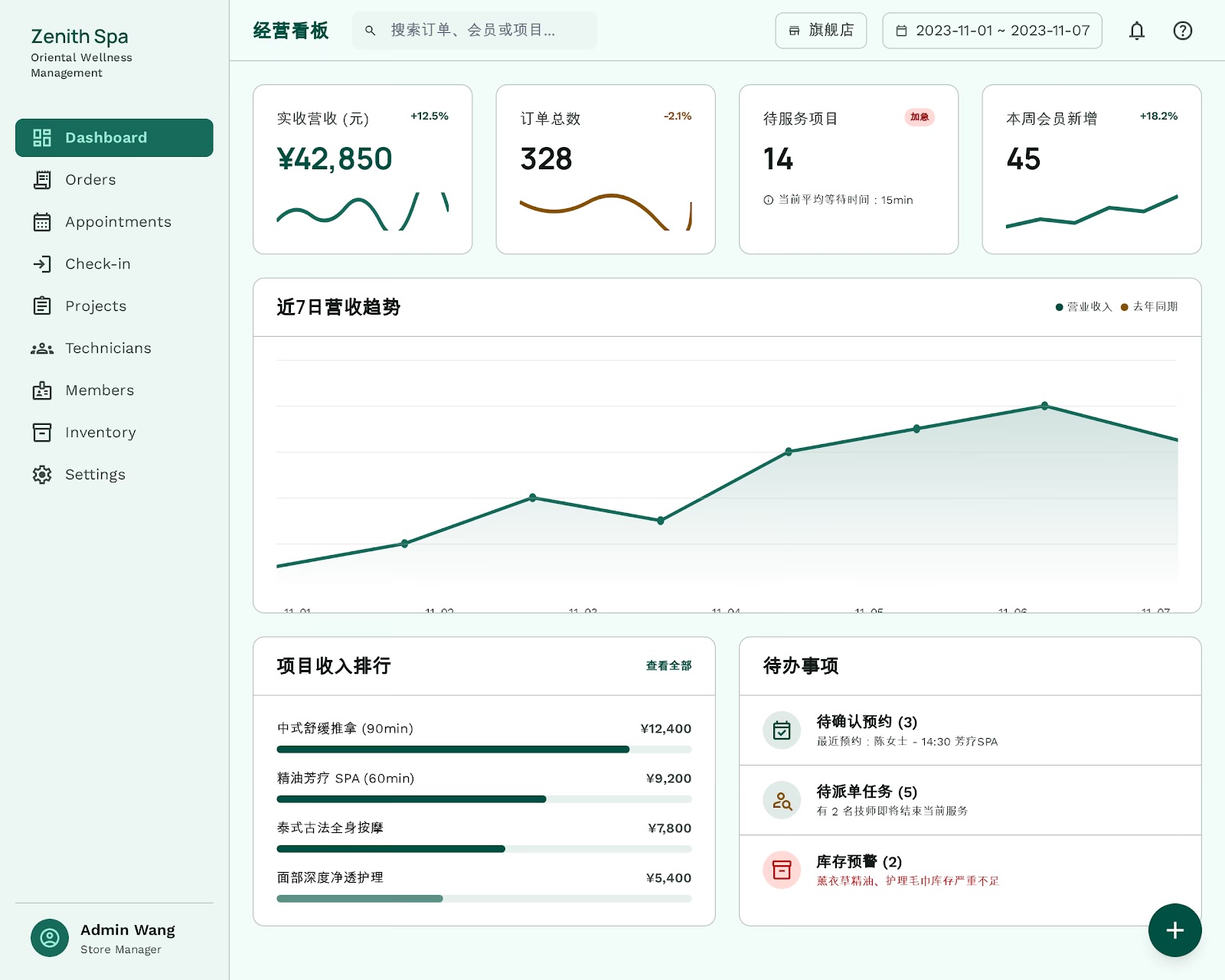Click the 待确认预约 calendar icon
This screenshot has width=1225, height=980.
[x=782, y=730]
